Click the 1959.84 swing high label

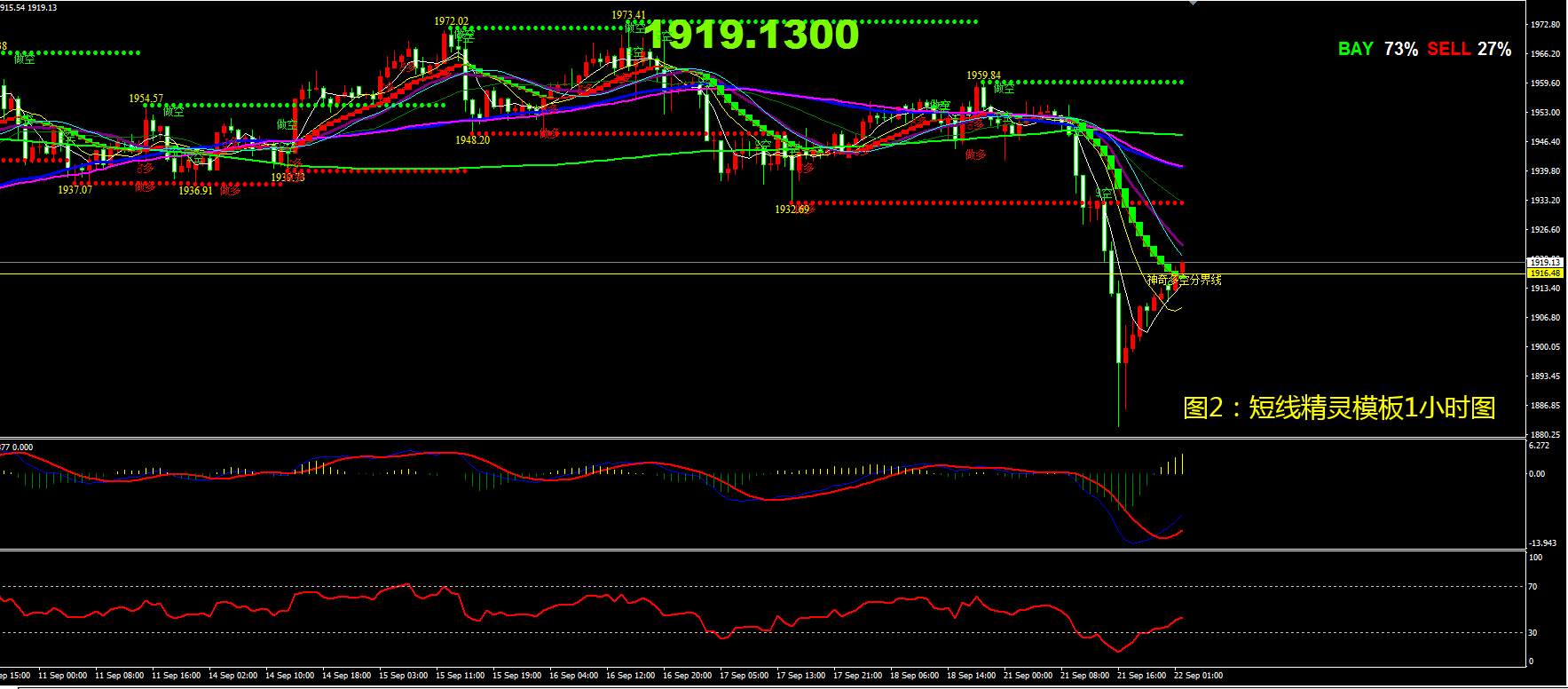pyautogui.click(x=984, y=75)
